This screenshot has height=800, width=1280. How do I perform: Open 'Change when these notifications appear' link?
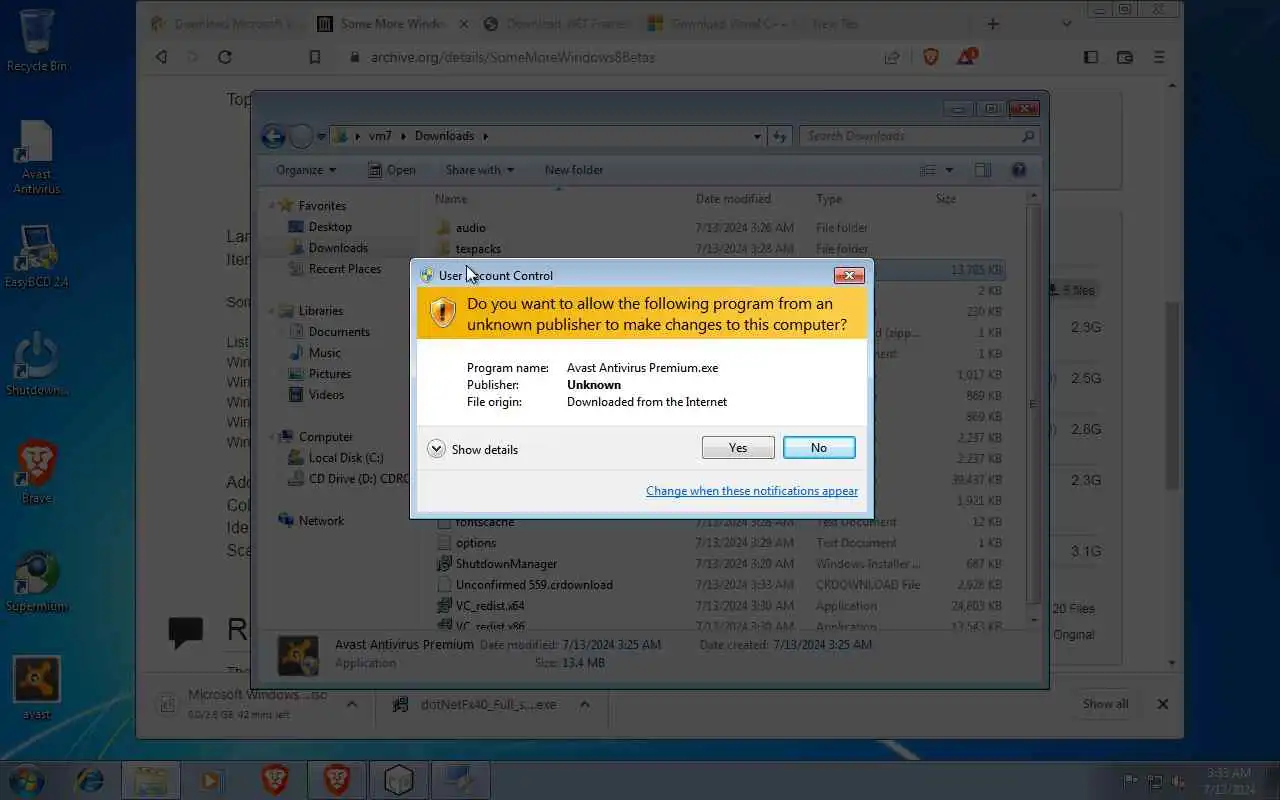coord(752,491)
